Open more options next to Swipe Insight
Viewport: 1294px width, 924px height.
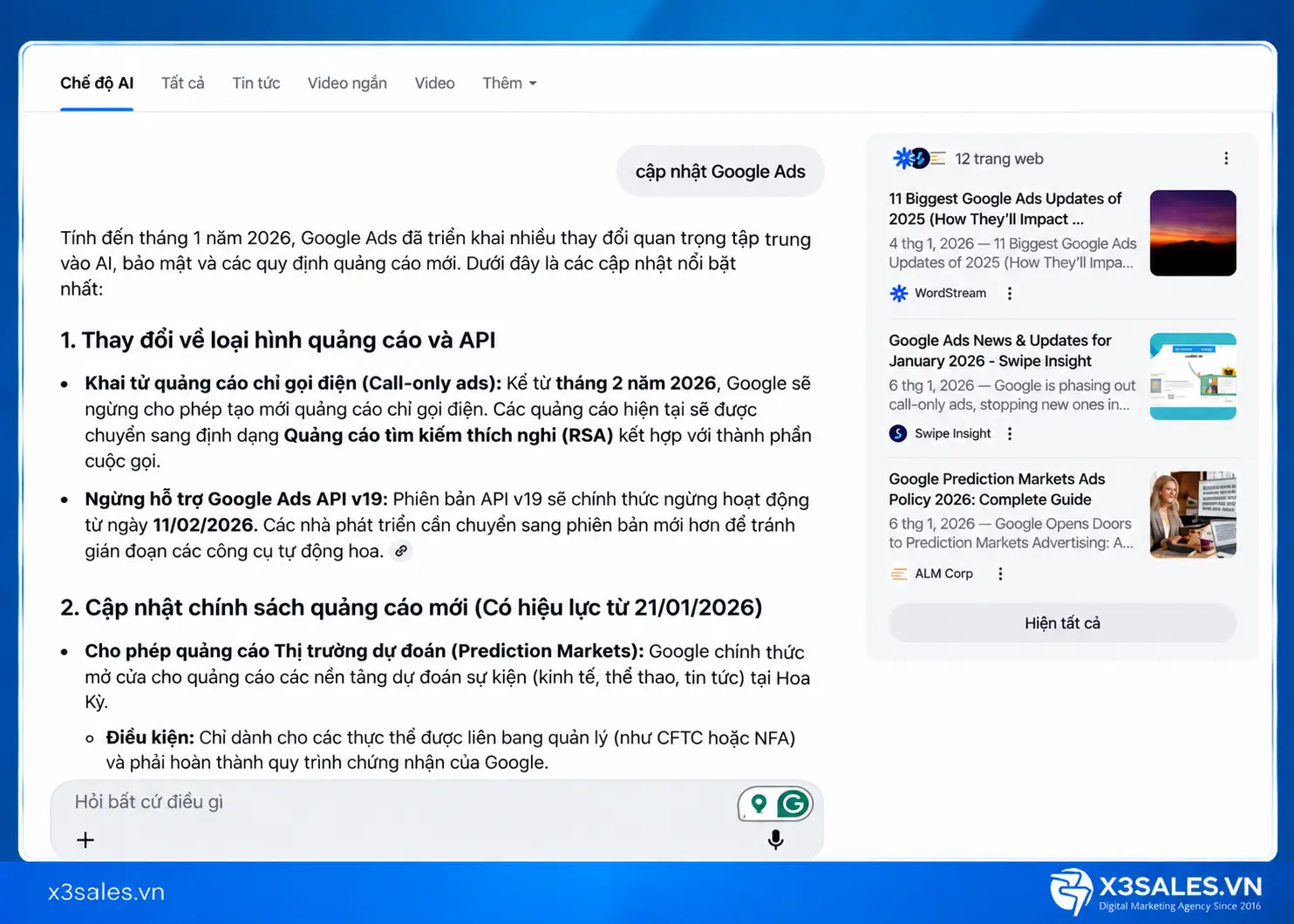1010,433
